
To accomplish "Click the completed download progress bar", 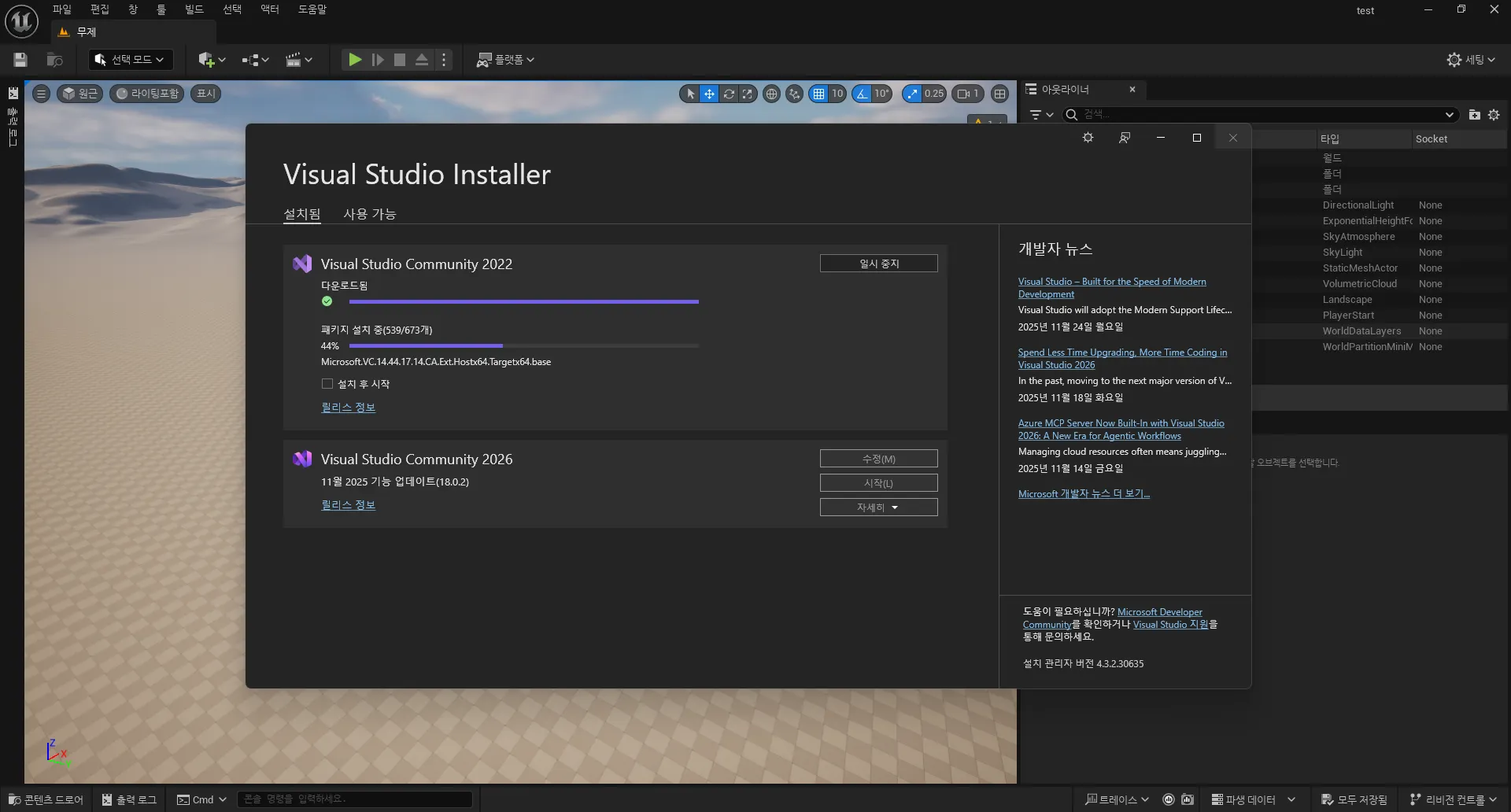I will [524, 301].
